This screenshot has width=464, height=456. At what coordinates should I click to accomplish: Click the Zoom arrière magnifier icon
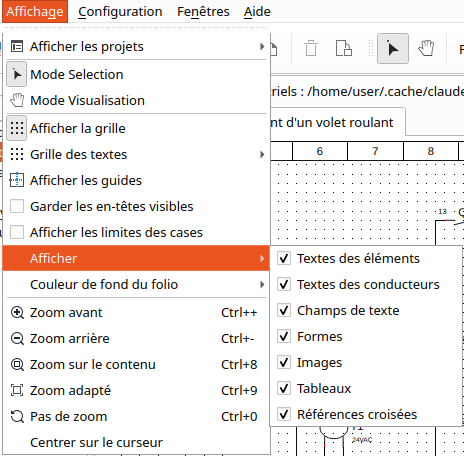coord(17,339)
